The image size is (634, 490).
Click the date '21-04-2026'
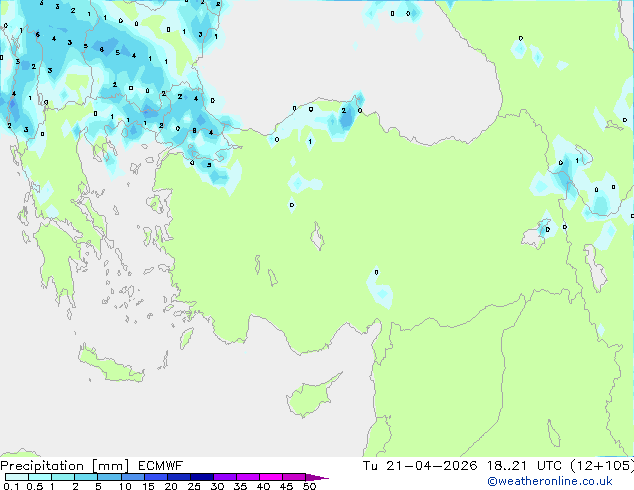431,466
